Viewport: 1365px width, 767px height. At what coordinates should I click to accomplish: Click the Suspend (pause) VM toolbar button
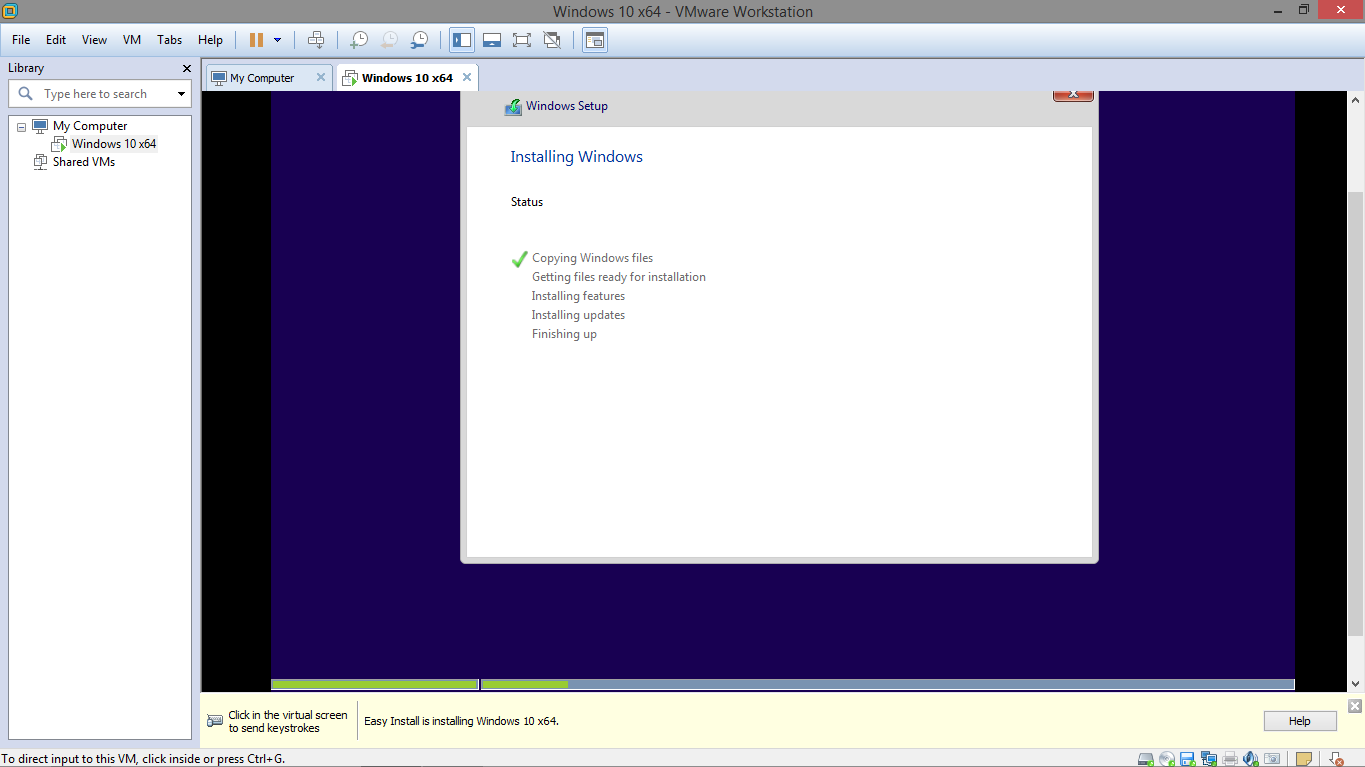(x=256, y=40)
